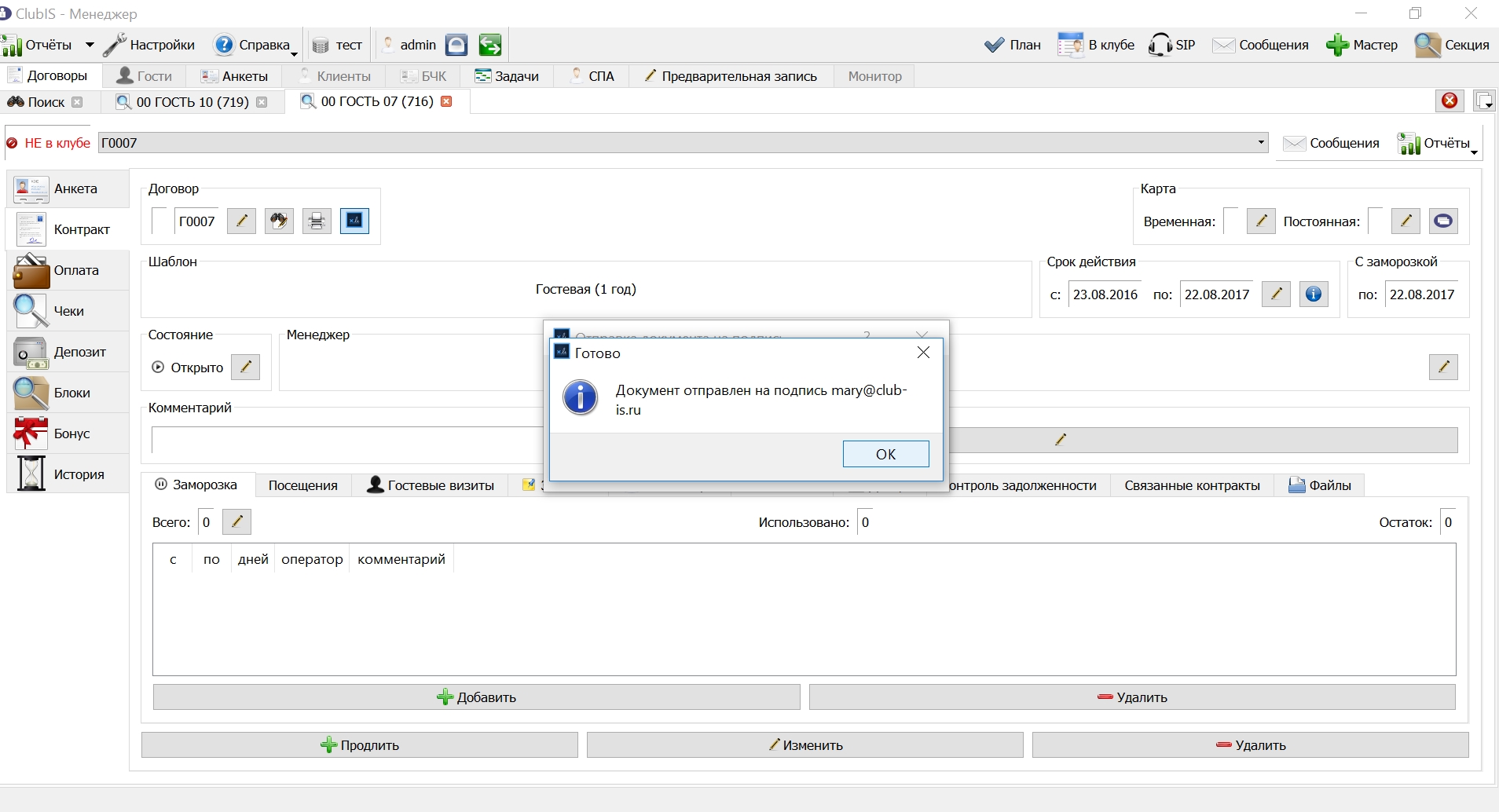The width and height of the screenshot is (1499, 812).
Task: Click the pencil edit icon next to Состояние Открыто
Action: pyautogui.click(x=245, y=367)
